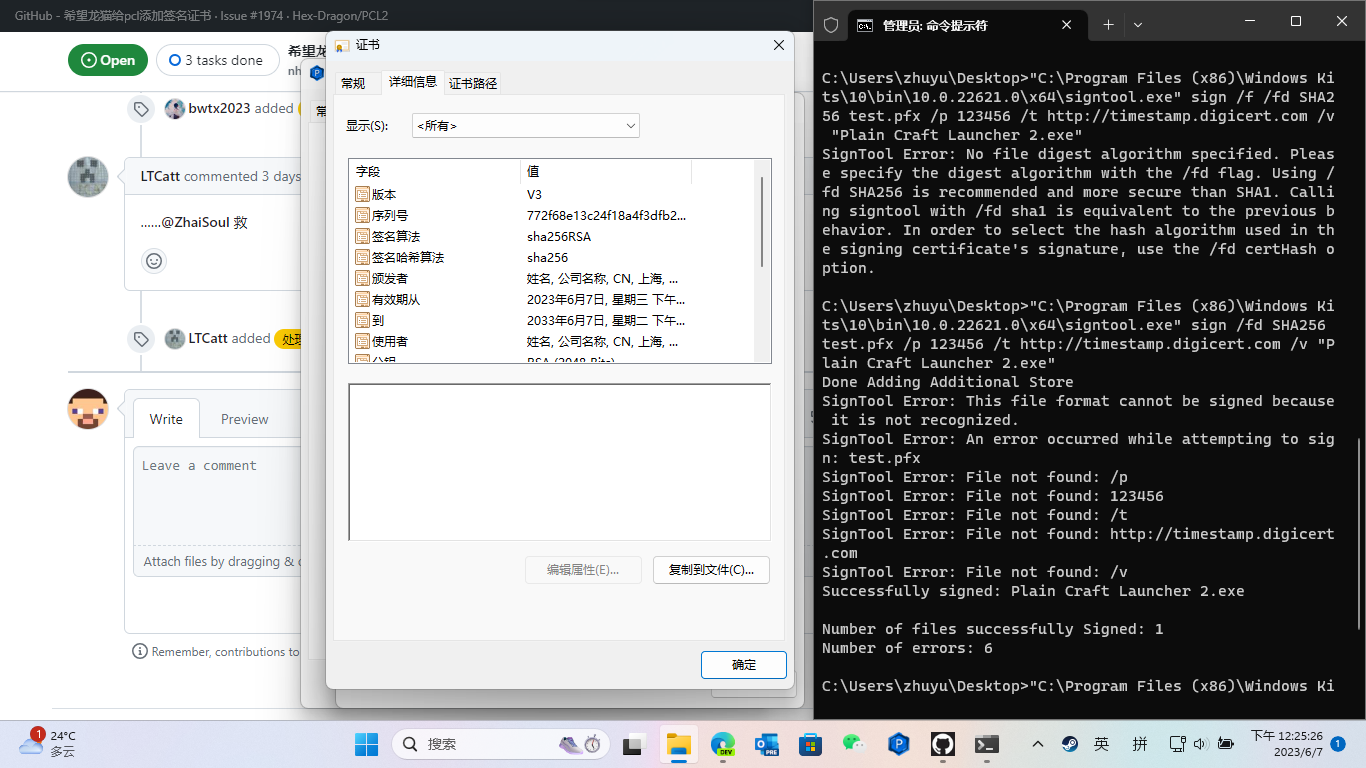Switch to the Preview tab in comment box

[245, 419]
